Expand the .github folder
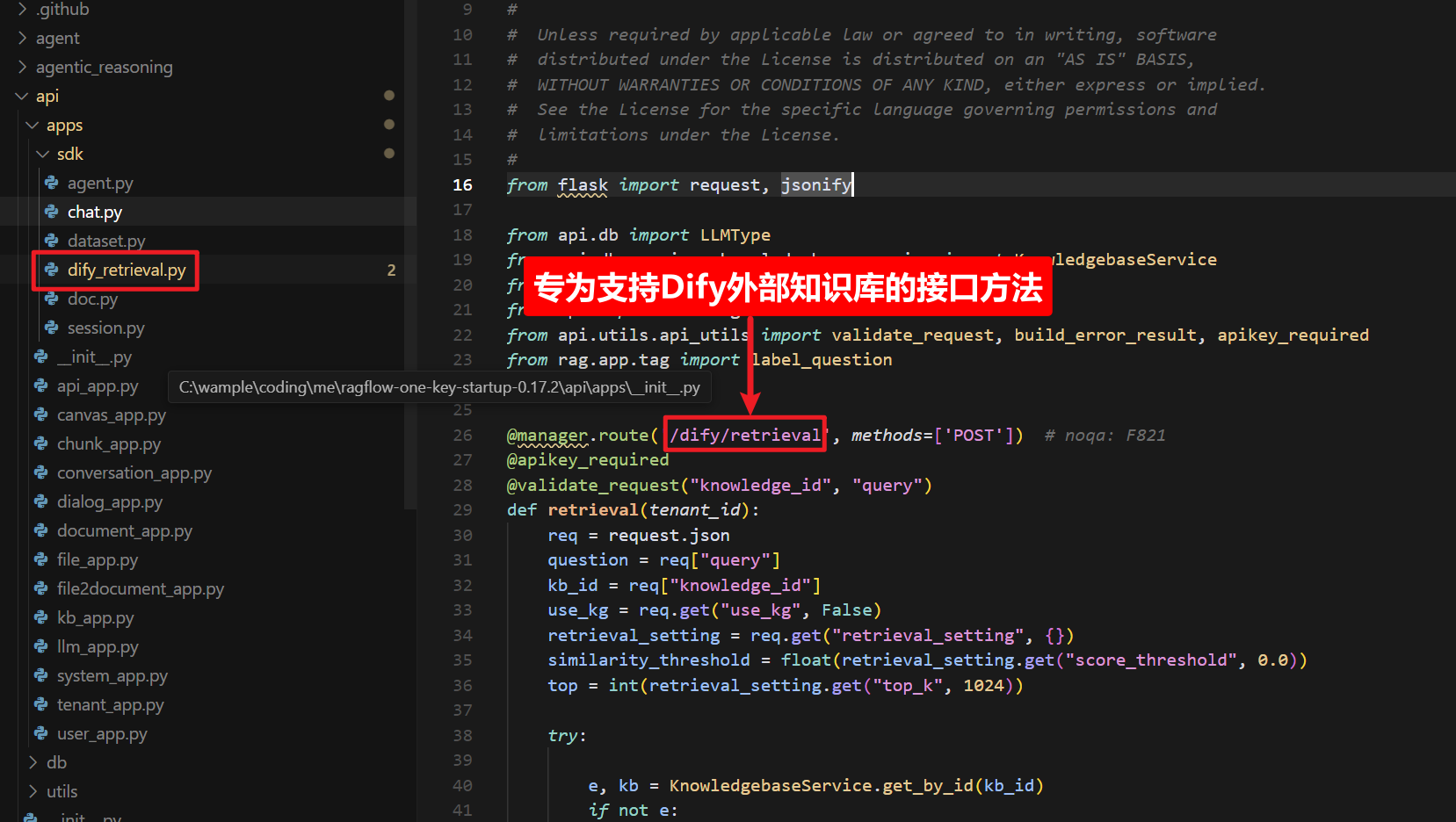The width and height of the screenshot is (1456, 822). (23, 9)
